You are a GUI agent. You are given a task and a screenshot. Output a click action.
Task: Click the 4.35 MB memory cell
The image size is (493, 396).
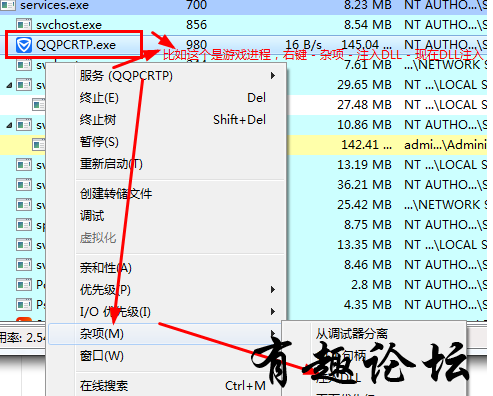(x=368, y=305)
